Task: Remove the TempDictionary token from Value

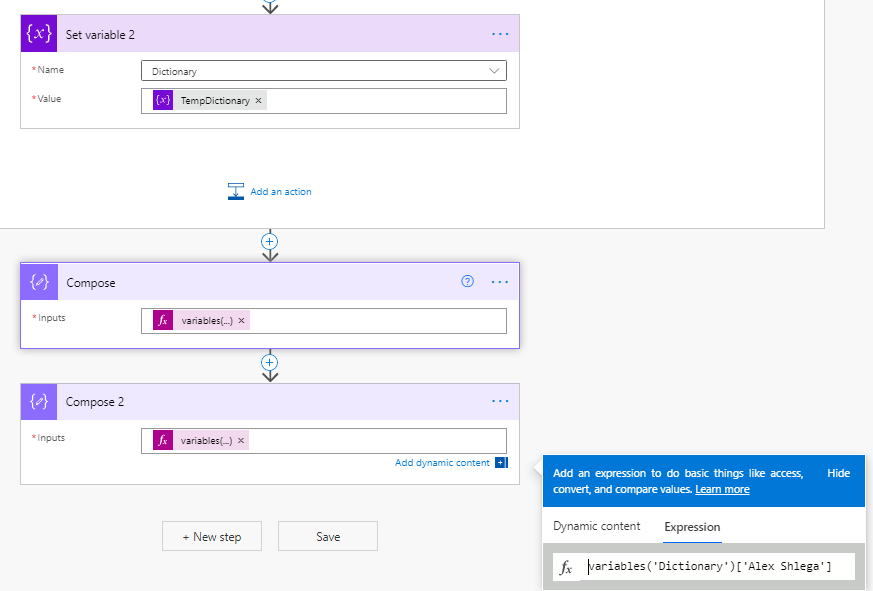Action: coord(259,101)
